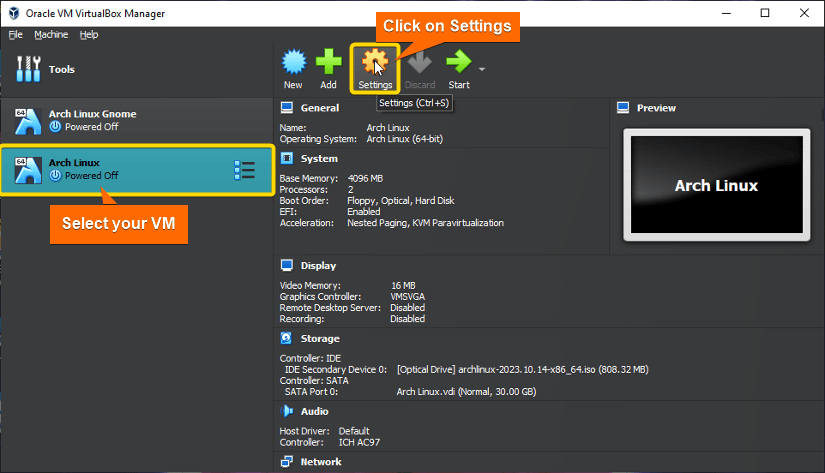The width and height of the screenshot is (825, 473).
Task: Open the Start button dropdown arrow
Action: (x=481, y=69)
